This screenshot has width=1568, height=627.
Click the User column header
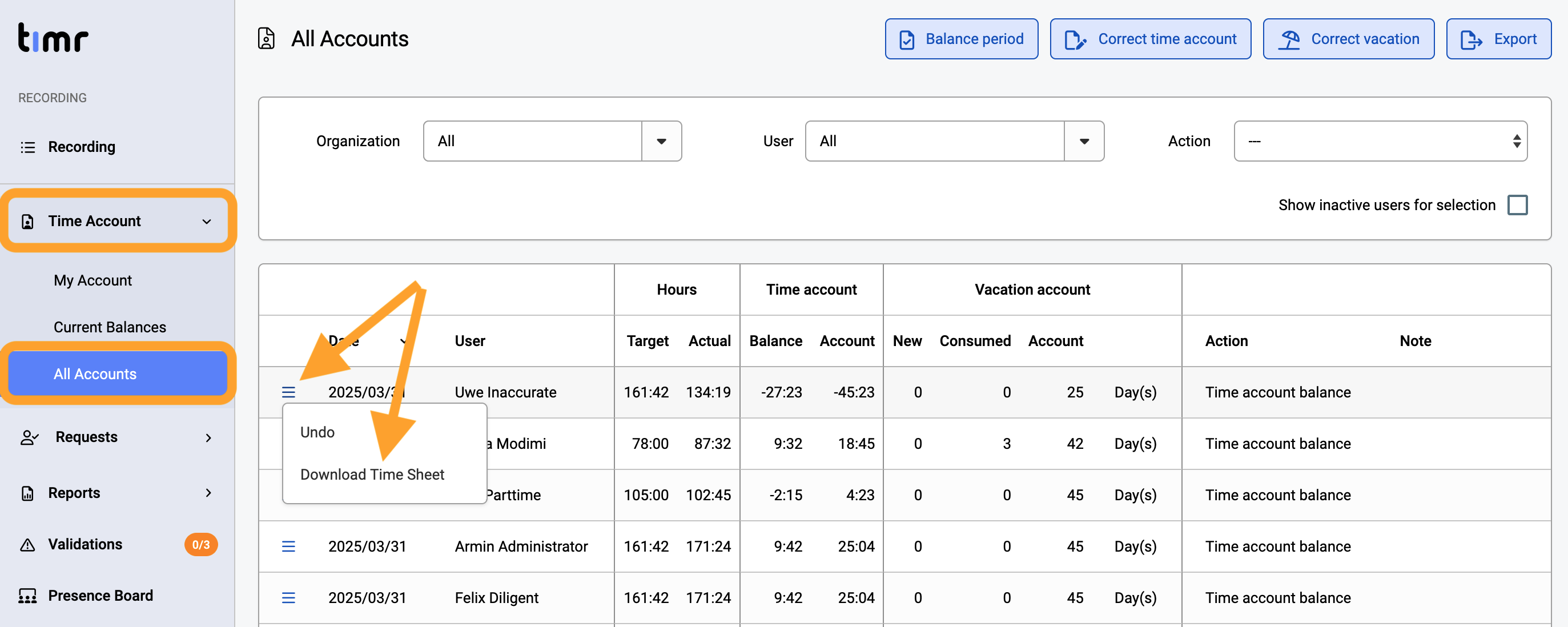point(470,341)
